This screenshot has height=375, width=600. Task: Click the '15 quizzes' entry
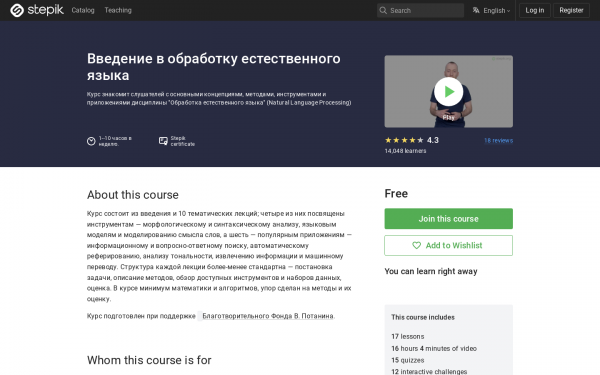(x=408, y=360)
